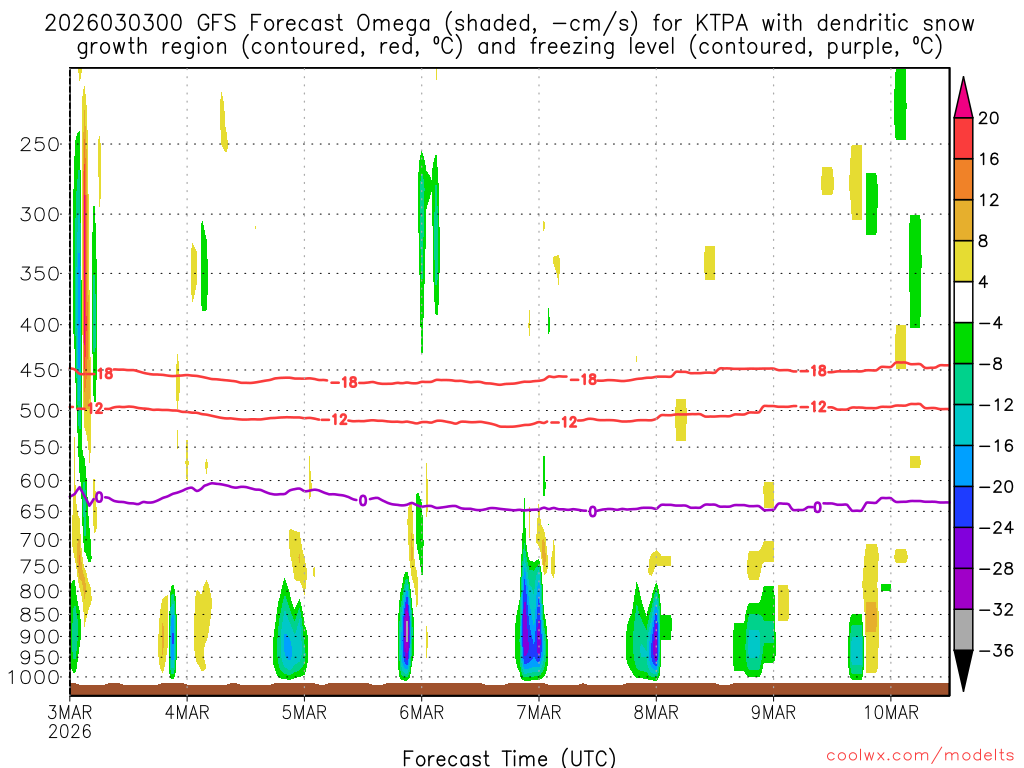Click the Forecast Time (UTC) axis title

tap(509, 757)
